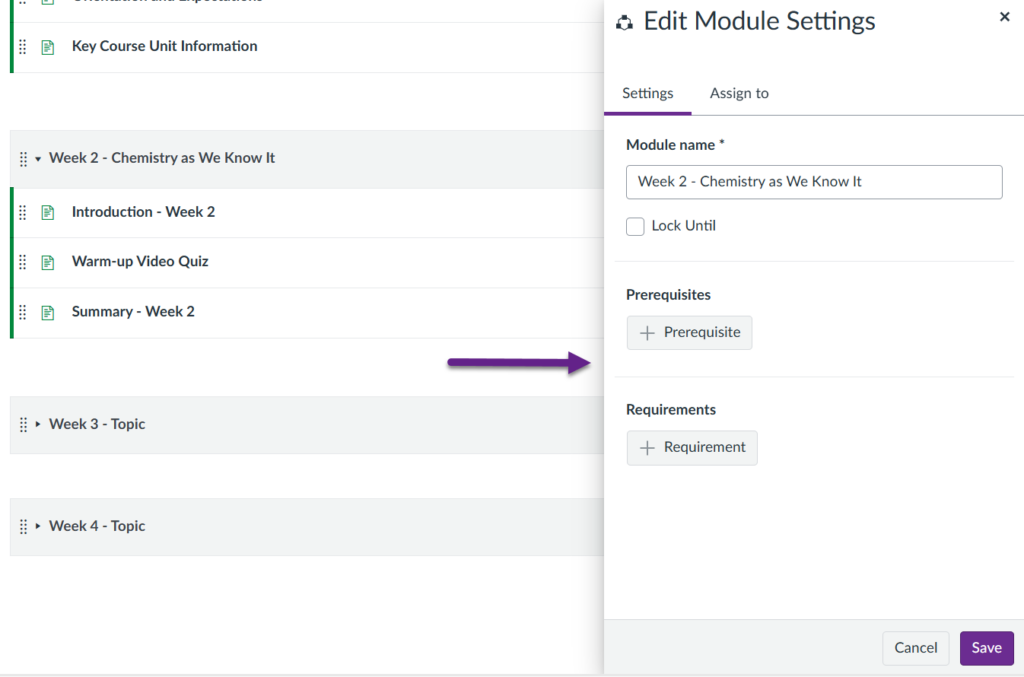
Task: Expand the Week 4 - Topic module
Action: 38,526
